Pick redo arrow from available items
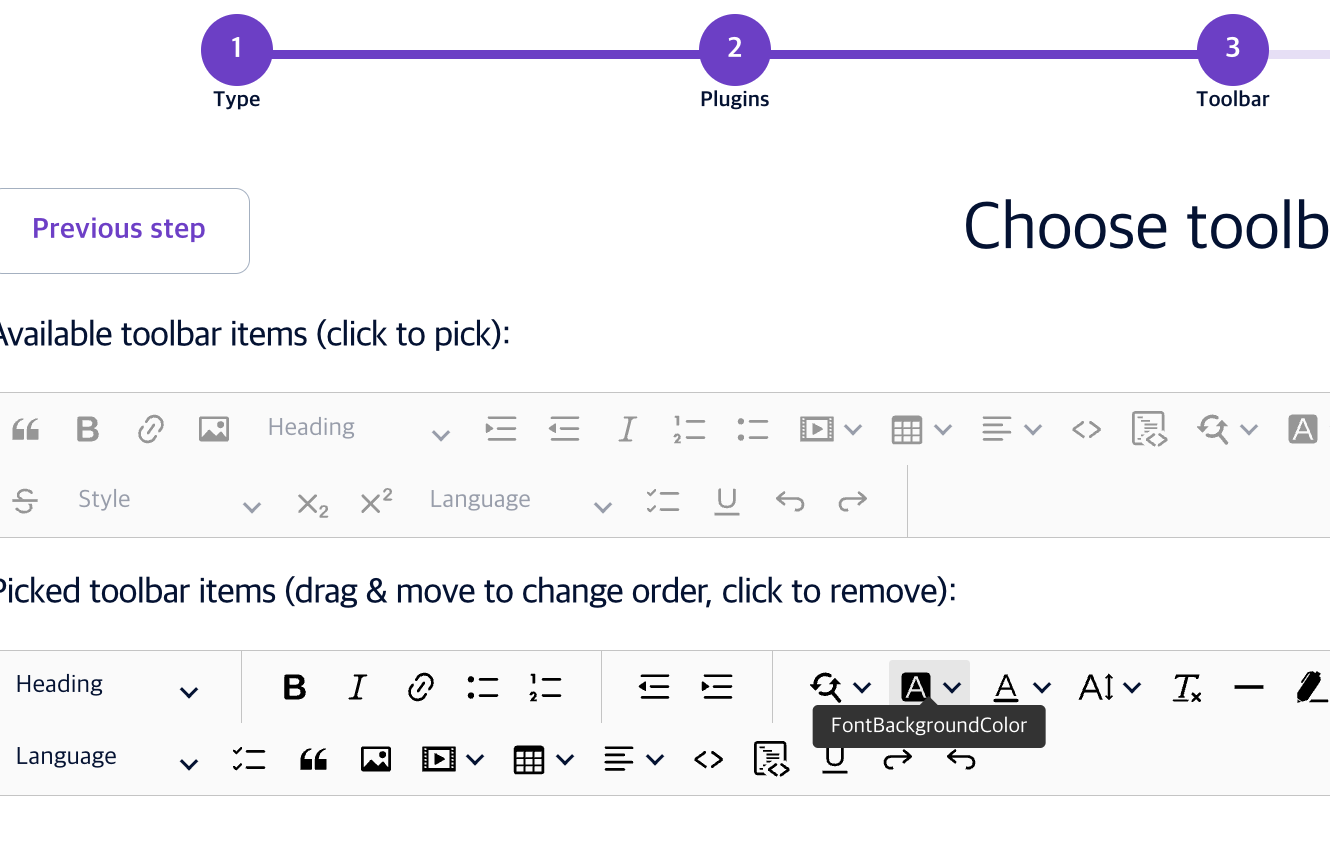This screenshot has height=860, width=1330. point(852,501)
